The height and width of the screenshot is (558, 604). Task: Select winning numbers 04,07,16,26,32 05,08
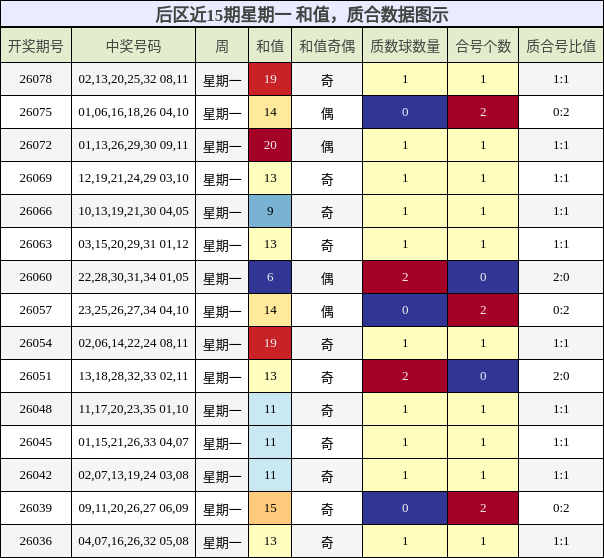[133, 541]
